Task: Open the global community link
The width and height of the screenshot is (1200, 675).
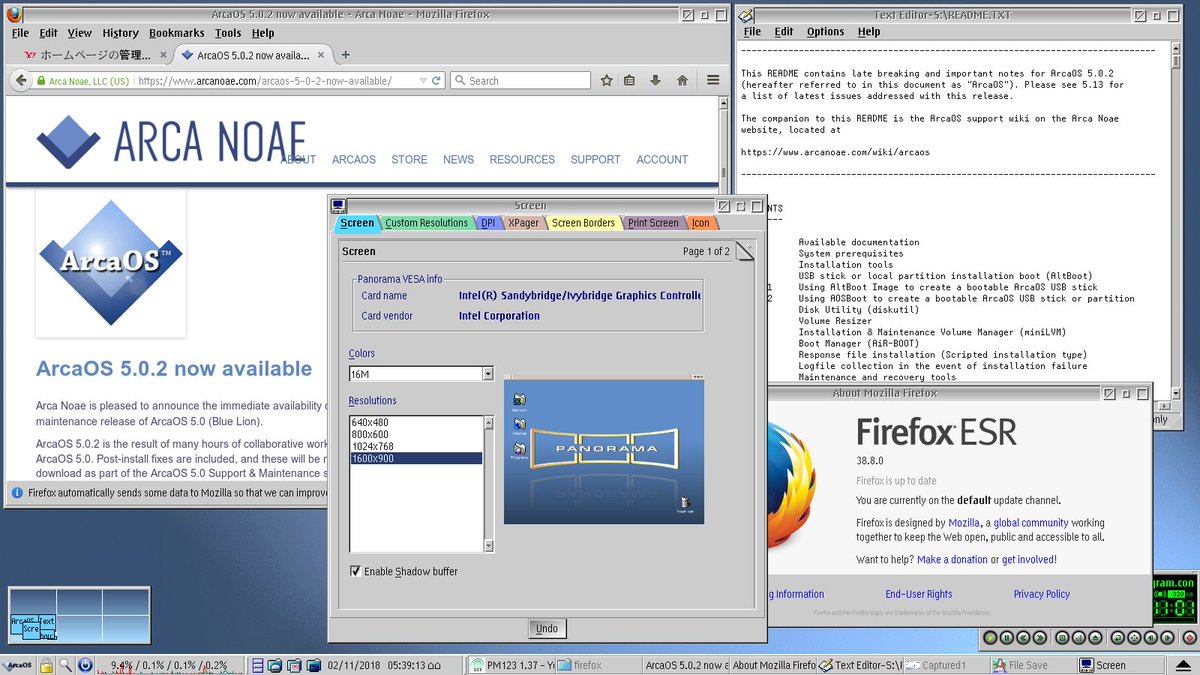Action: (1031, 523)
